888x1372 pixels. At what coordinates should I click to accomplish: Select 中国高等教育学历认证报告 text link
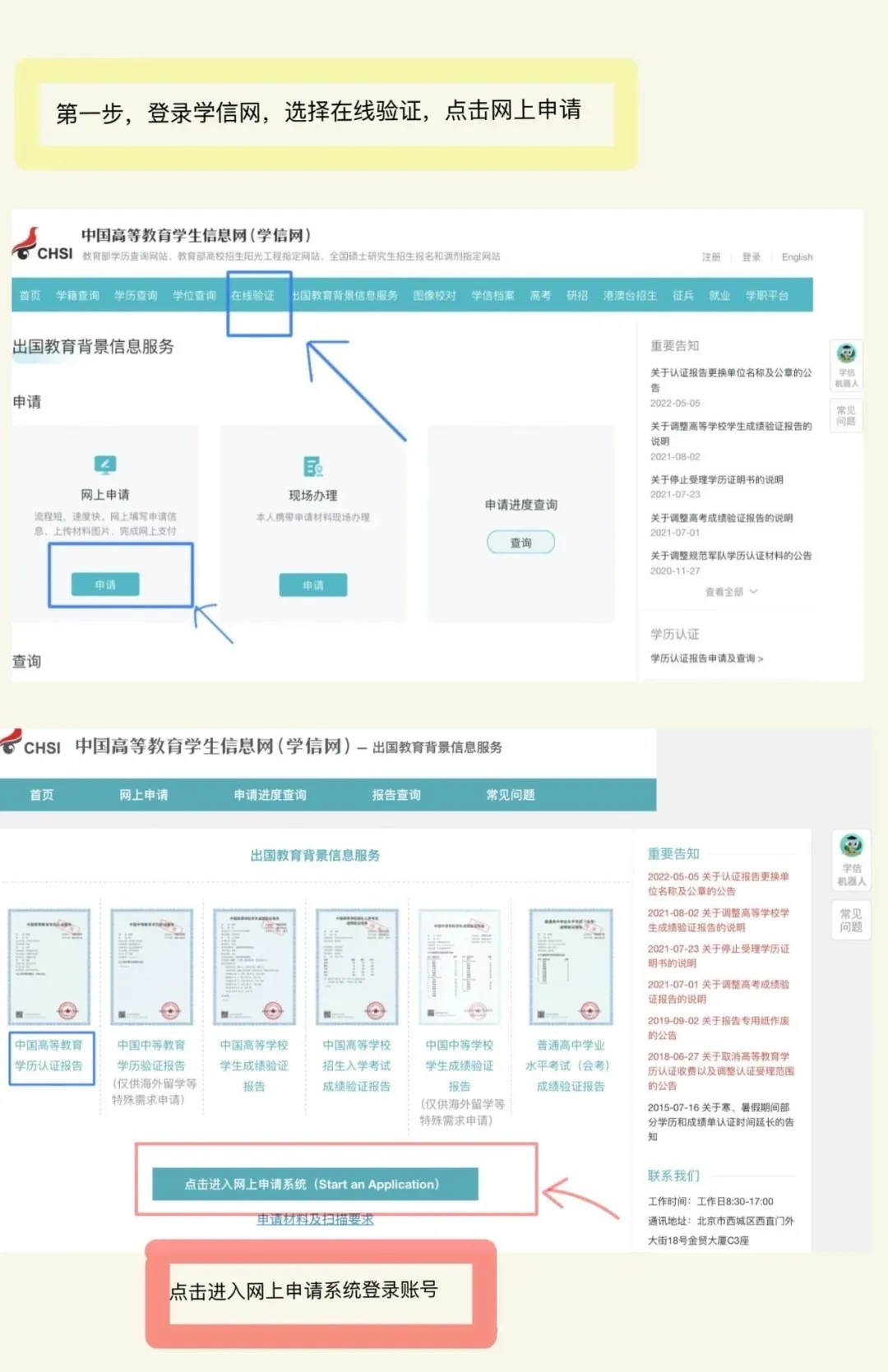click(x=49, y=1055)
